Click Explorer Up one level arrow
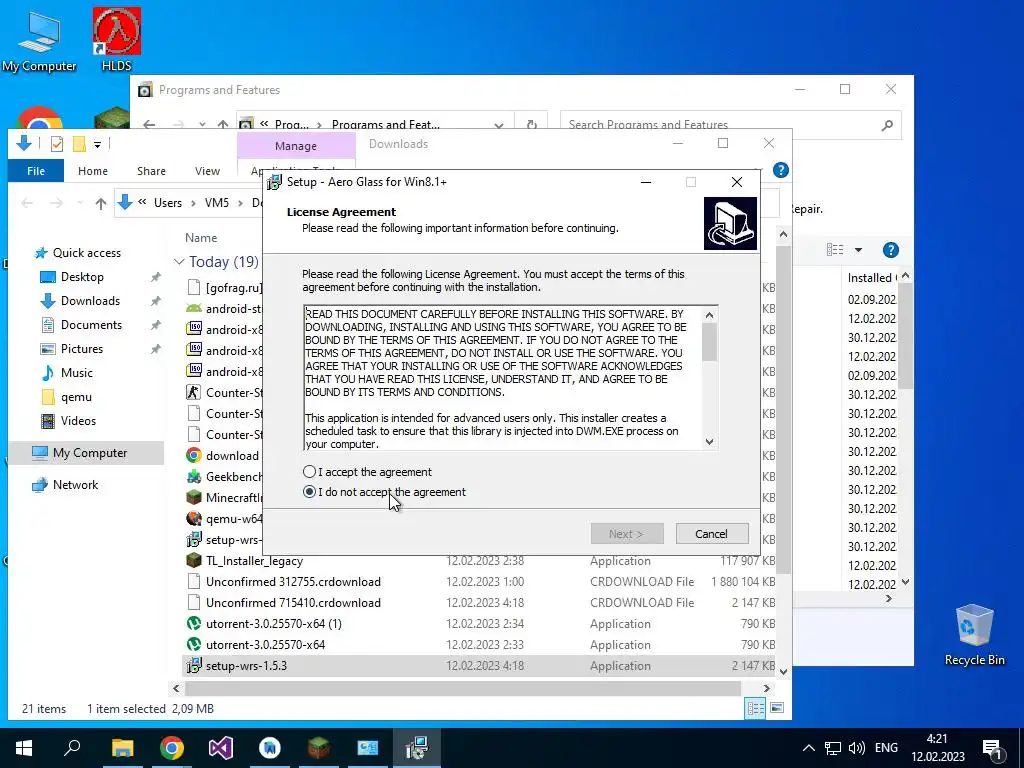1024x768 pixels. (101, 203)
